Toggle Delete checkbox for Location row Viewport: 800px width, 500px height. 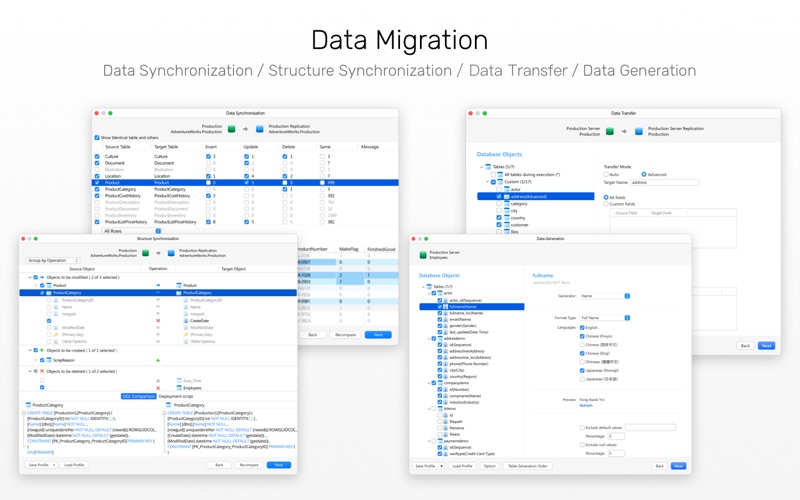point(285,176)
